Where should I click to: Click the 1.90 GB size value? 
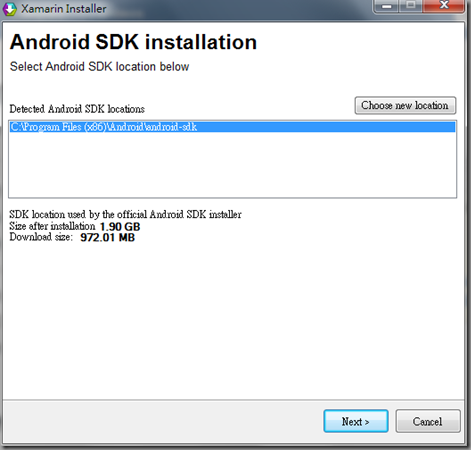coord(120,227)
